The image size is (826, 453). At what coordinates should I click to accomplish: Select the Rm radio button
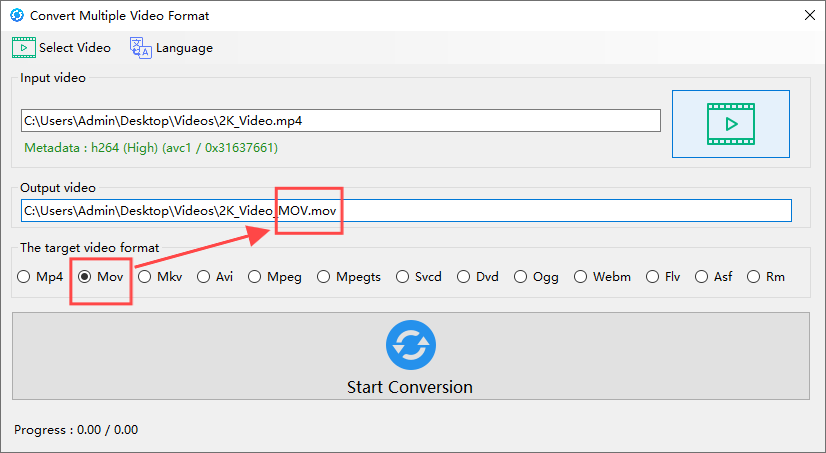766,277
